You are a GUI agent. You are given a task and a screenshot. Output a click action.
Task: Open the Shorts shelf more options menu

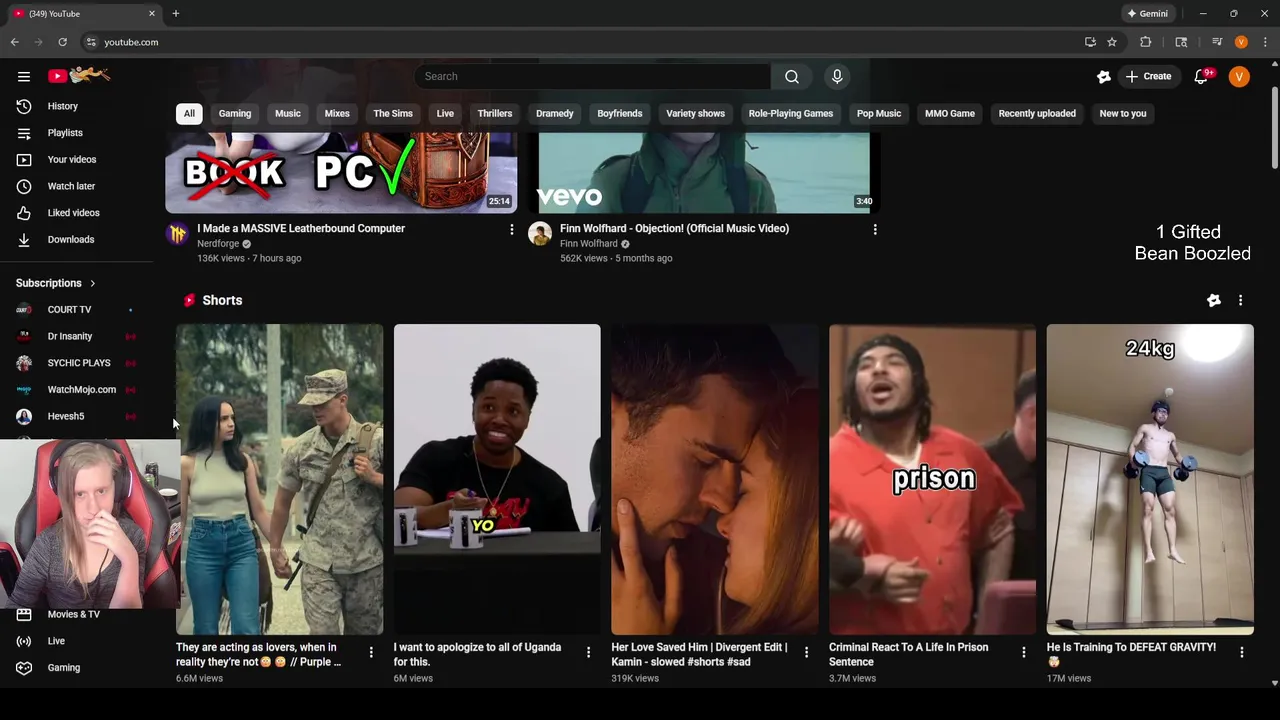coord(1240,300)
